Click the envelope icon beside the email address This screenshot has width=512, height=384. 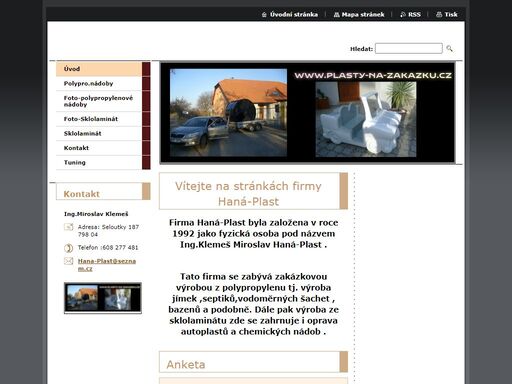(68, 261)
